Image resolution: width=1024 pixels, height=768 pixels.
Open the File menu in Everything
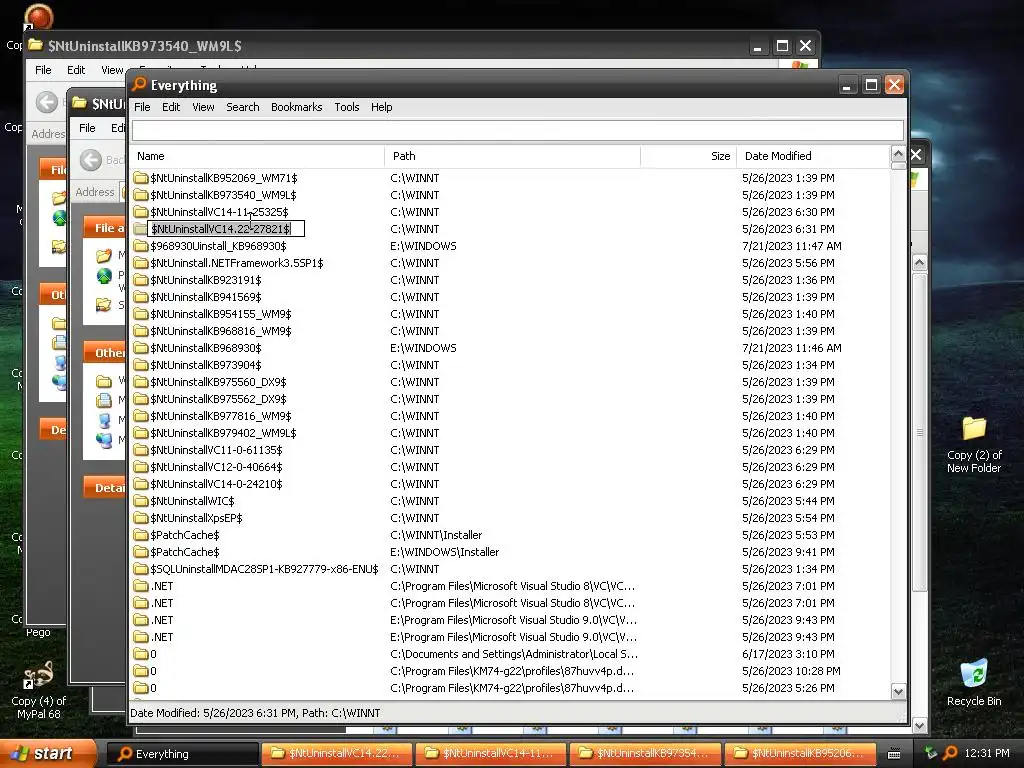pos(142,107)
